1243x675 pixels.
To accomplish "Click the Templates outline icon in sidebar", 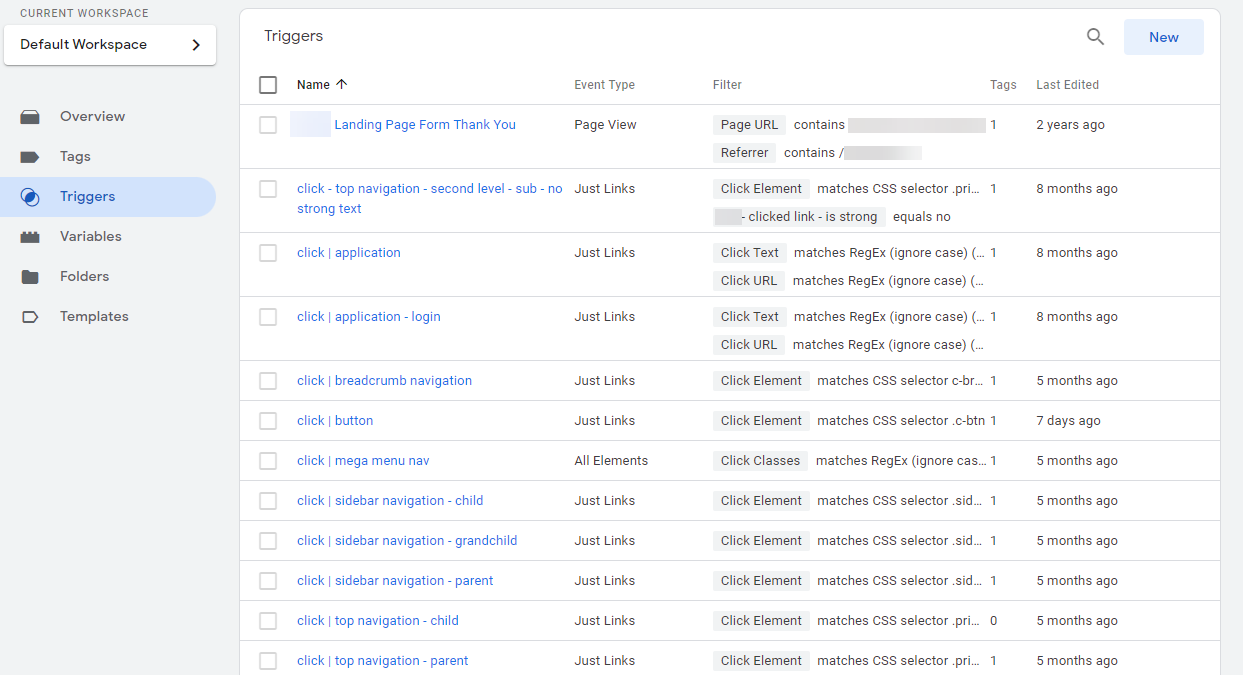I will click(30, 317).
